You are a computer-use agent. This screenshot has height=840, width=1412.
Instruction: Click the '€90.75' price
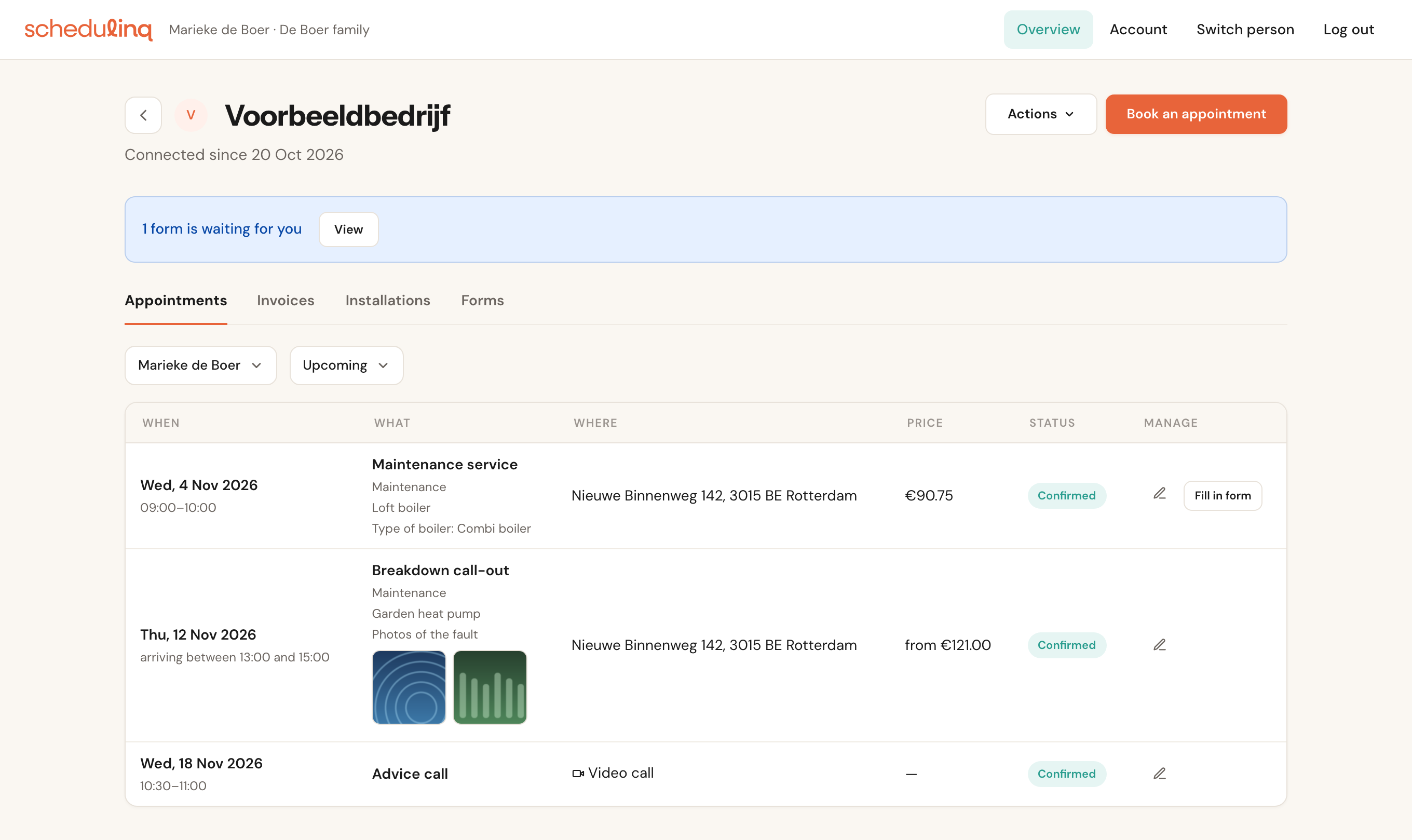click(929, 496)
